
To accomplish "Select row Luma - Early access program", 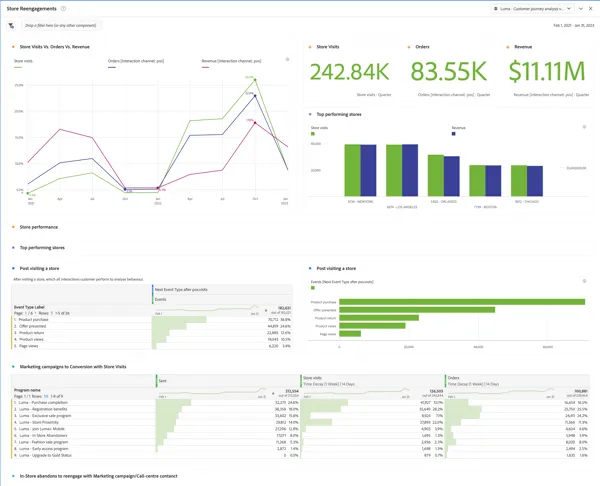I will point(300,448).
